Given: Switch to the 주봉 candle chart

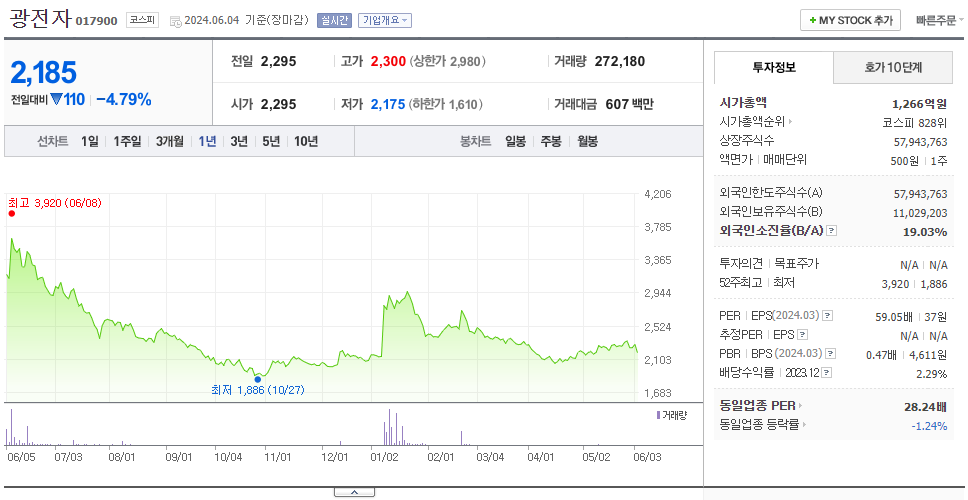Looking at the screenshot, I should tap(551, 141).
